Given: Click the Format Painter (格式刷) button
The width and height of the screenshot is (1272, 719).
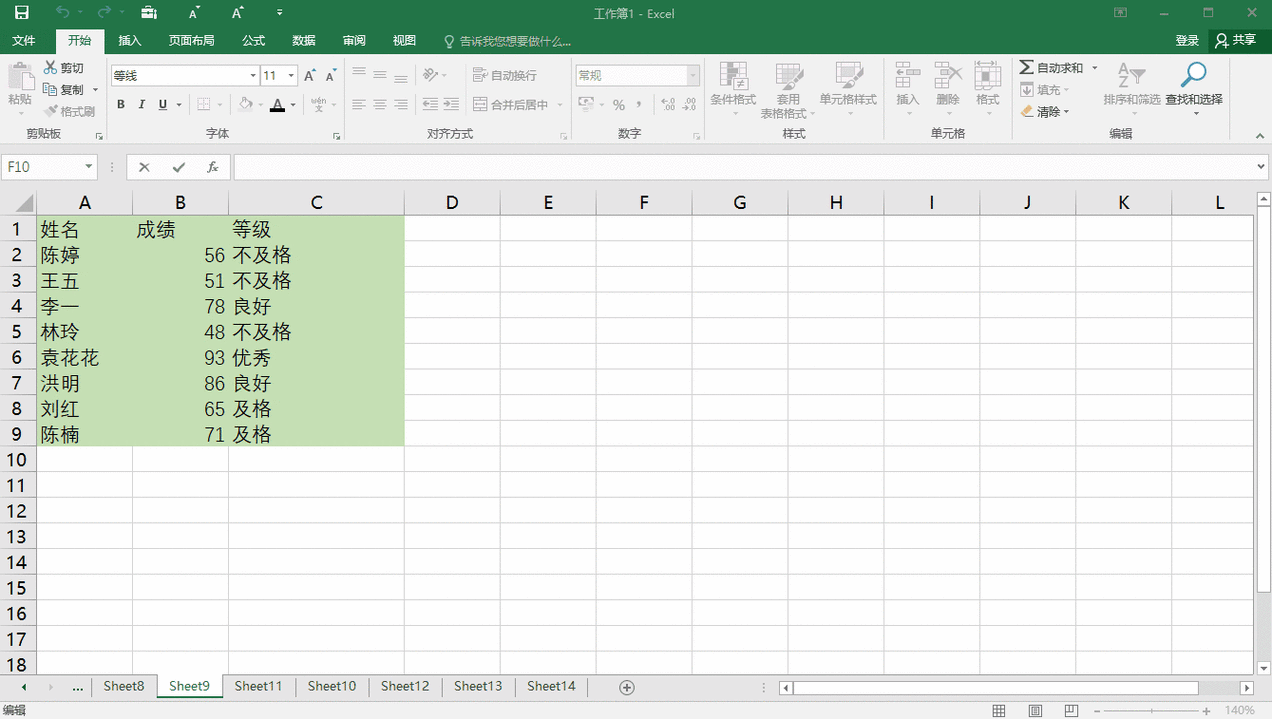Looking at the screenshot, I should pyautogui.click(x=70, y=112).
